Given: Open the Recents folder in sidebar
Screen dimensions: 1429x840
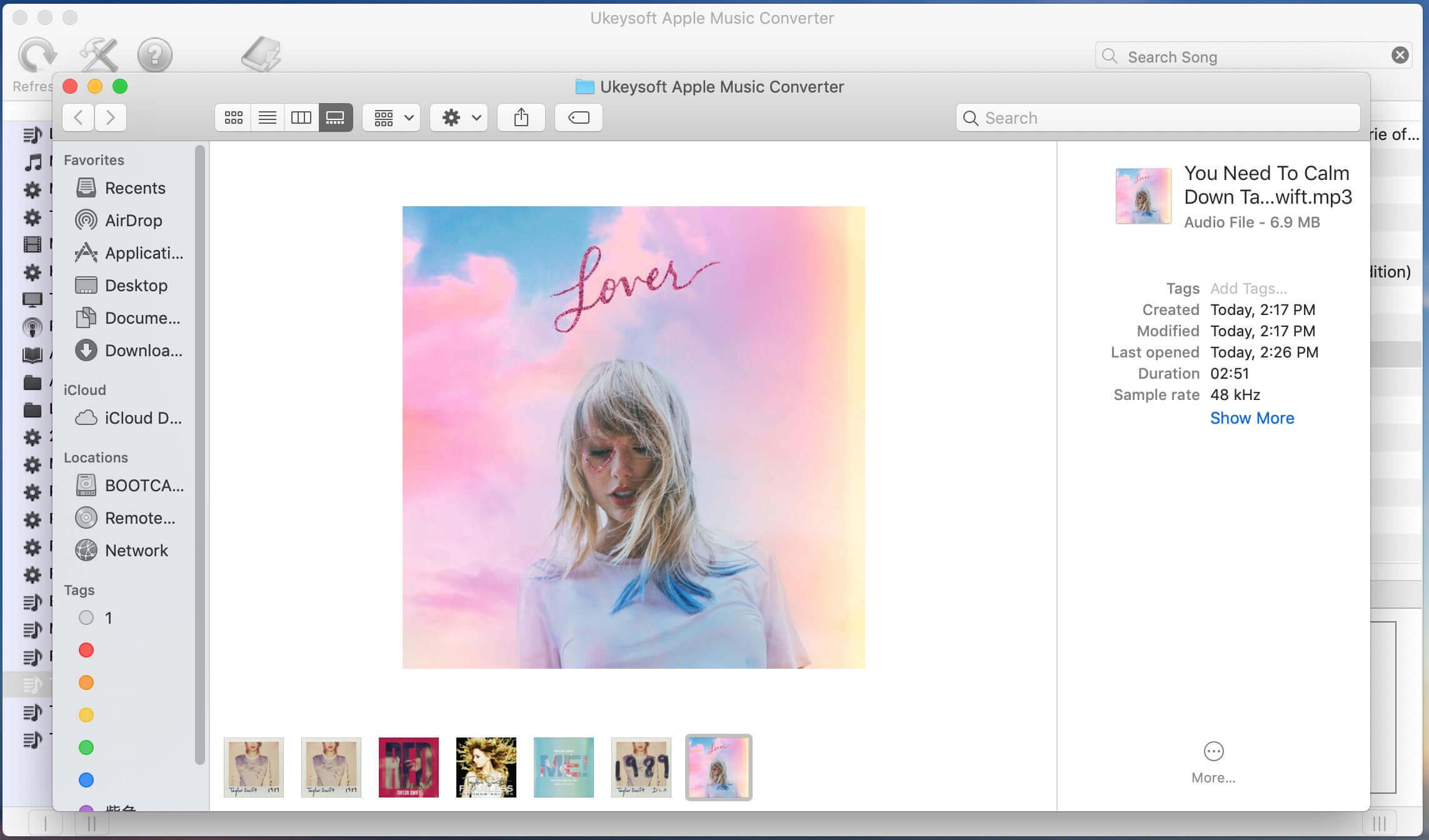Looking at the screenshot, I should click(135, 188).
